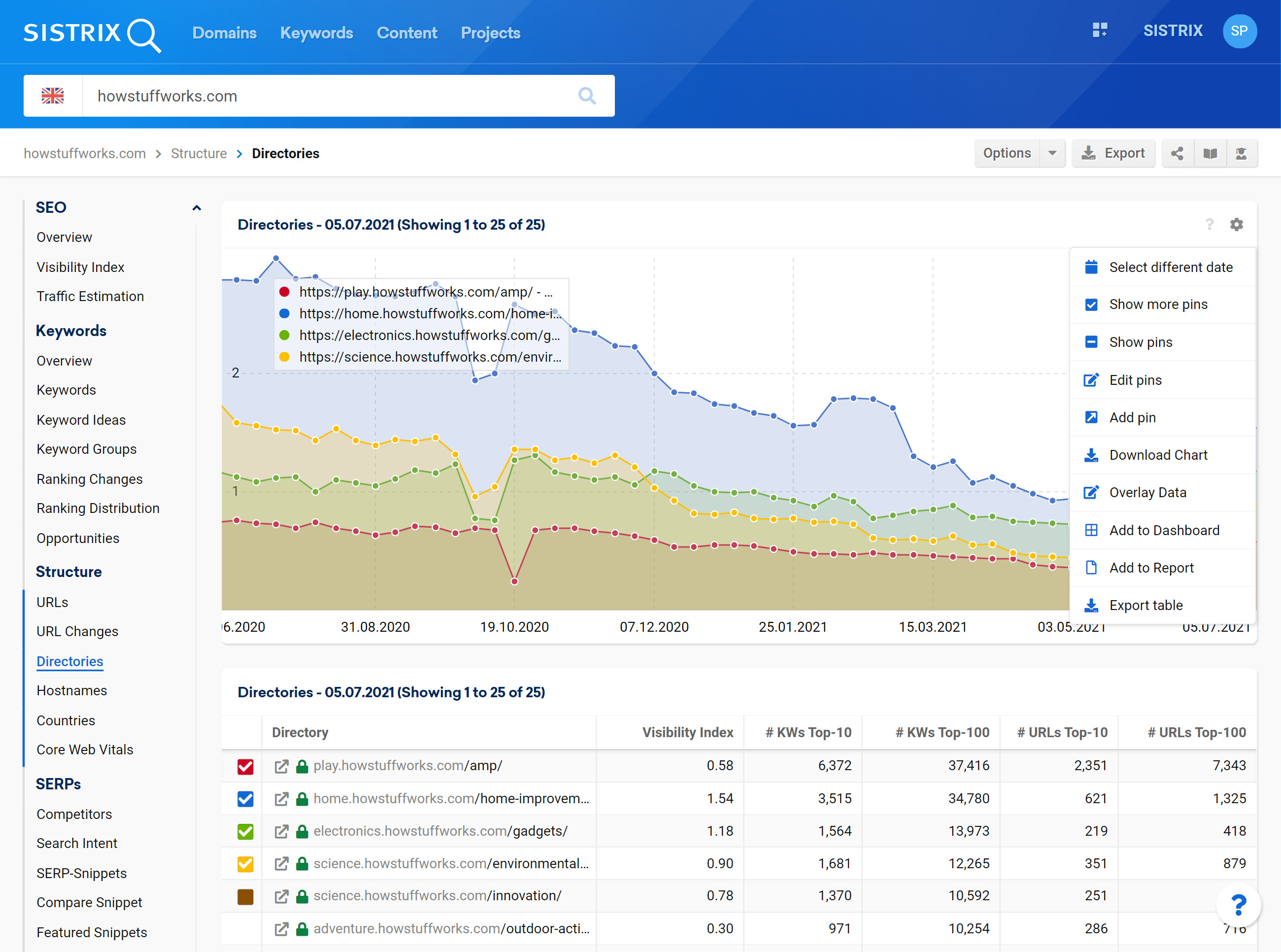Open Ranking Distribution in sidebar
1281x952 pixels.
coord(98,509)
